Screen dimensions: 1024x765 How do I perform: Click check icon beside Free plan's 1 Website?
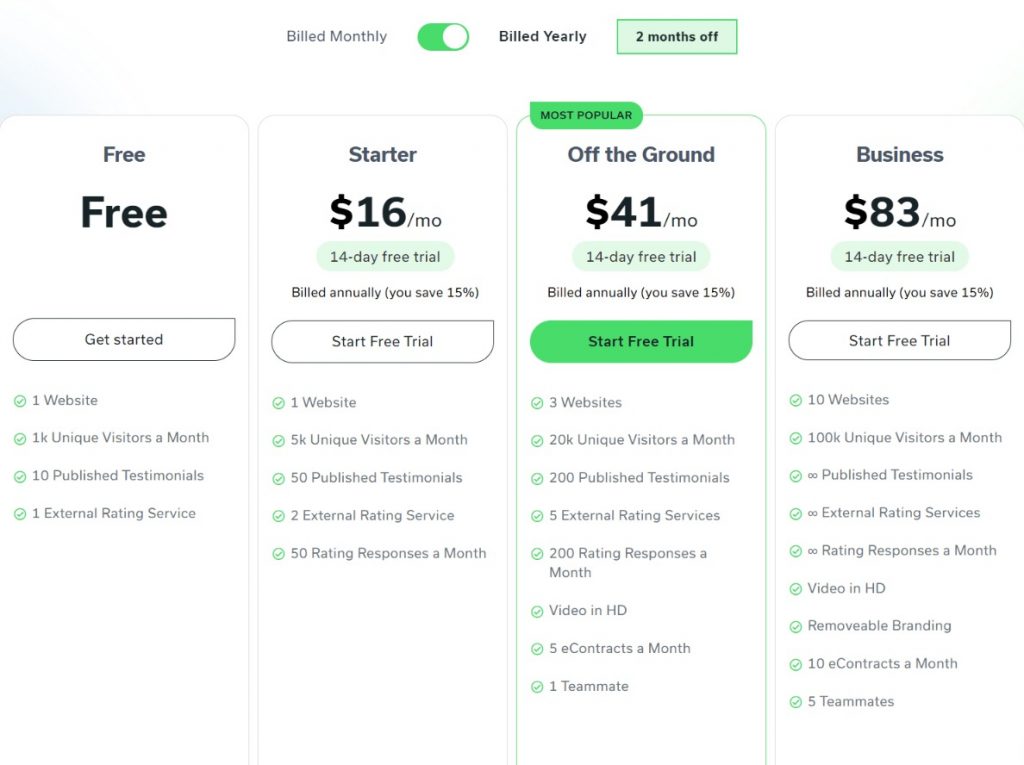20,401
